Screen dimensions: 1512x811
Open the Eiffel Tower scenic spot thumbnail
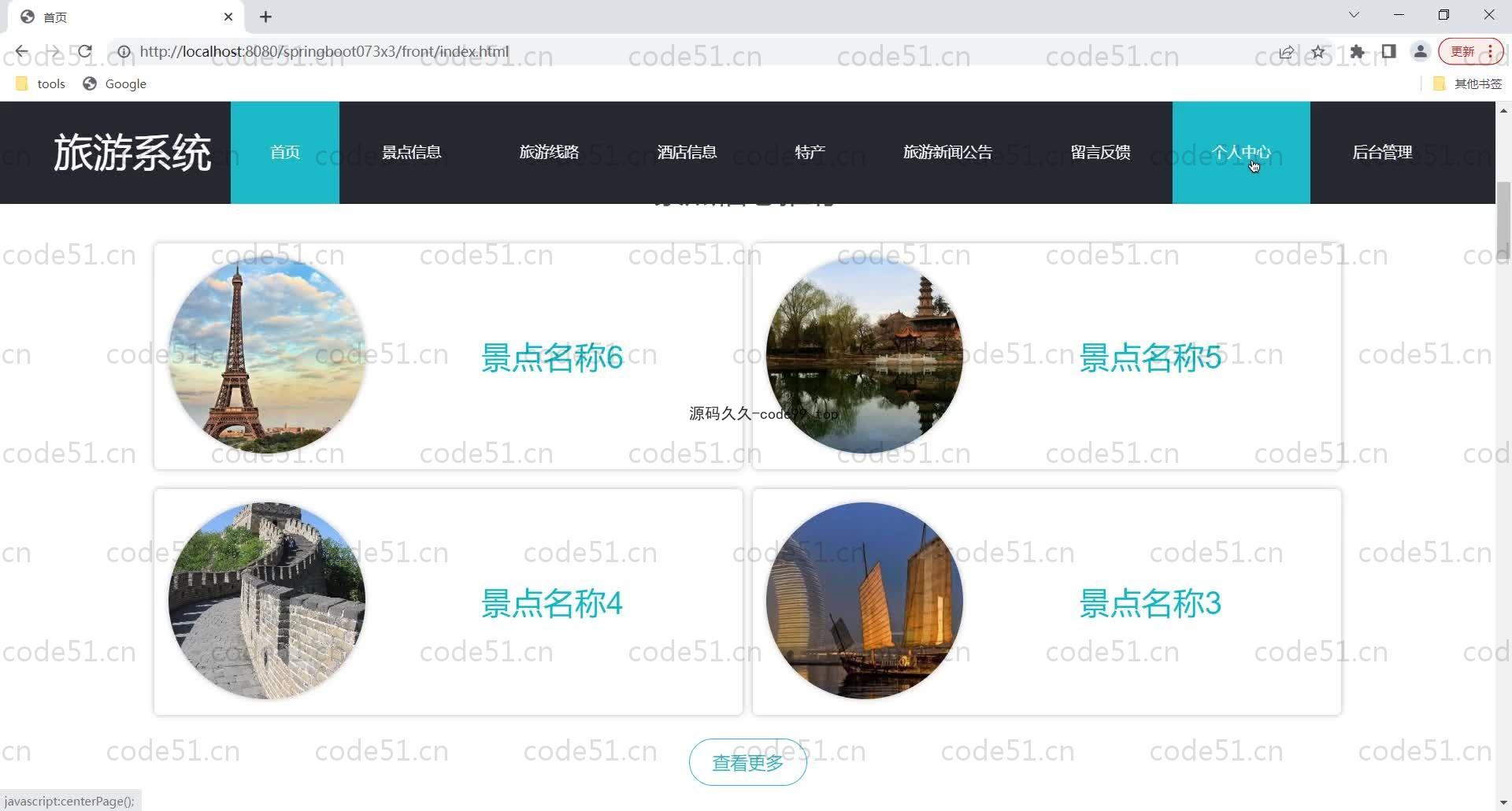click(267, 355)
